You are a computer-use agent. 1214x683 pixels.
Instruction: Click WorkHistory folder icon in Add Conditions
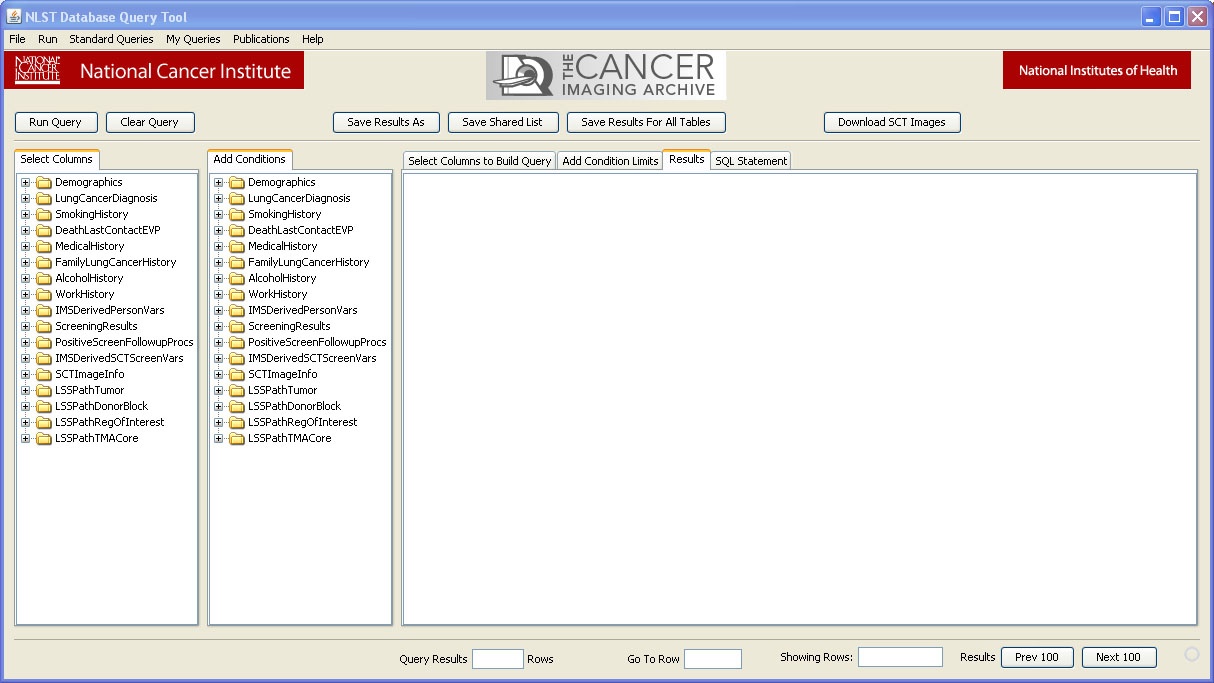(236, 295)
